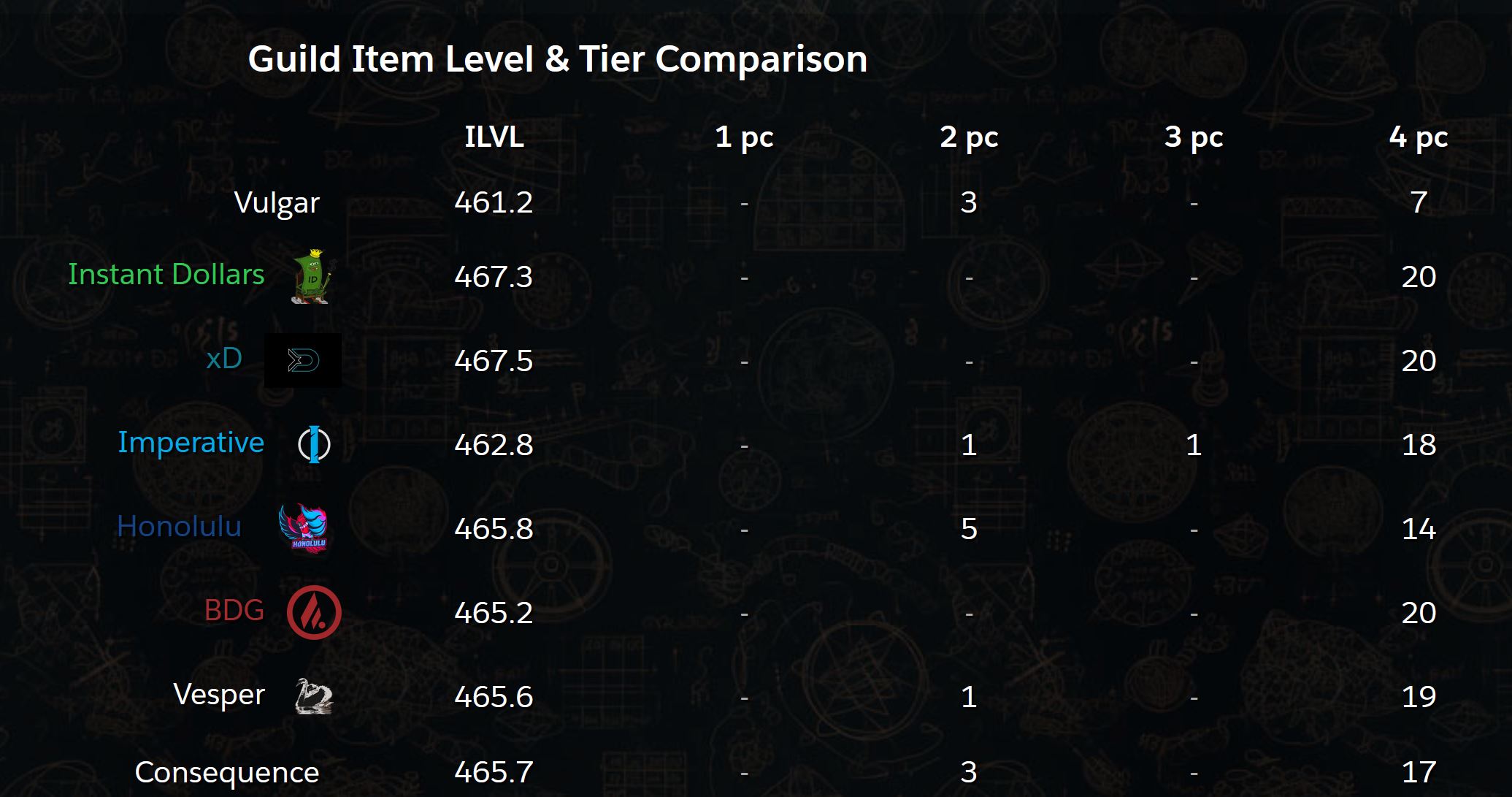The width and height of the screenshot is (1512, 797).
Task: Select Honolulu's 2 pc value of 5
Action: [969, 529]
